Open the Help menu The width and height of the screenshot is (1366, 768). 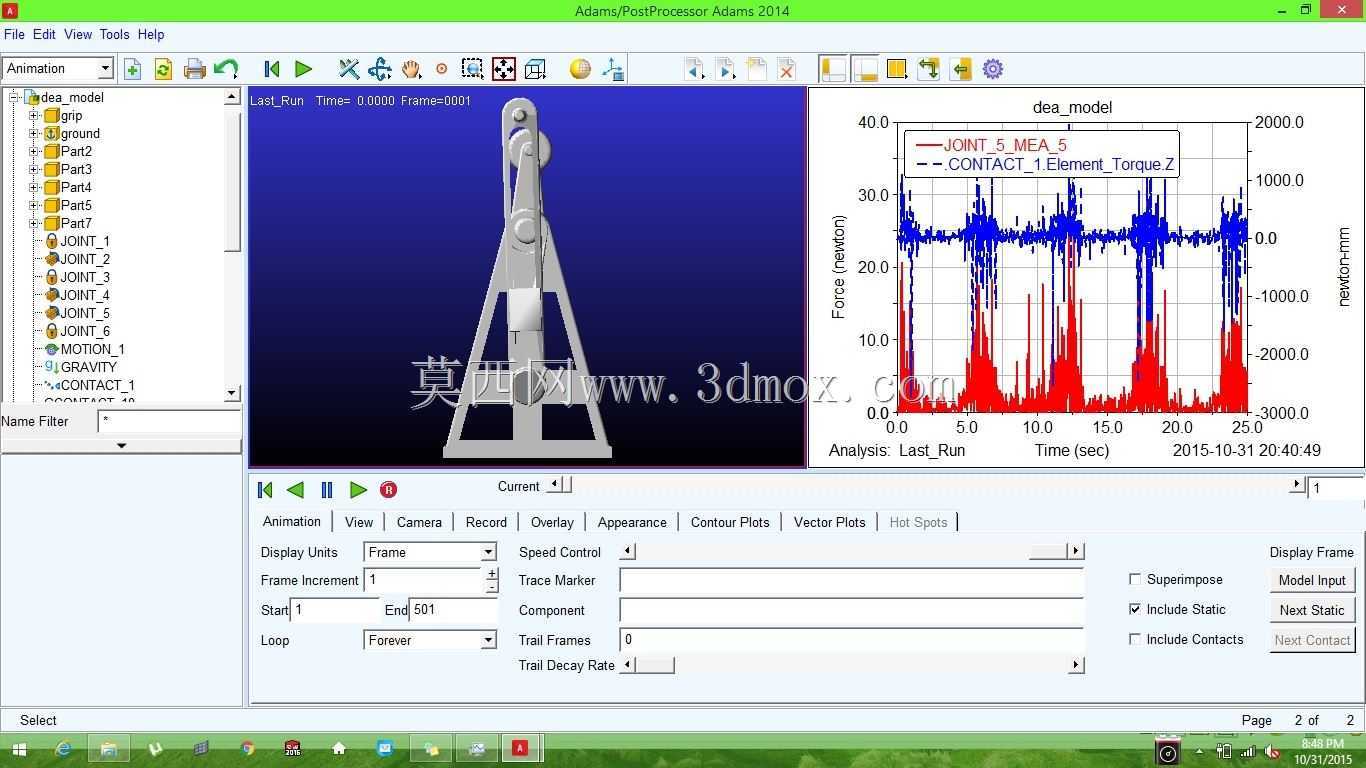[151, 34]
